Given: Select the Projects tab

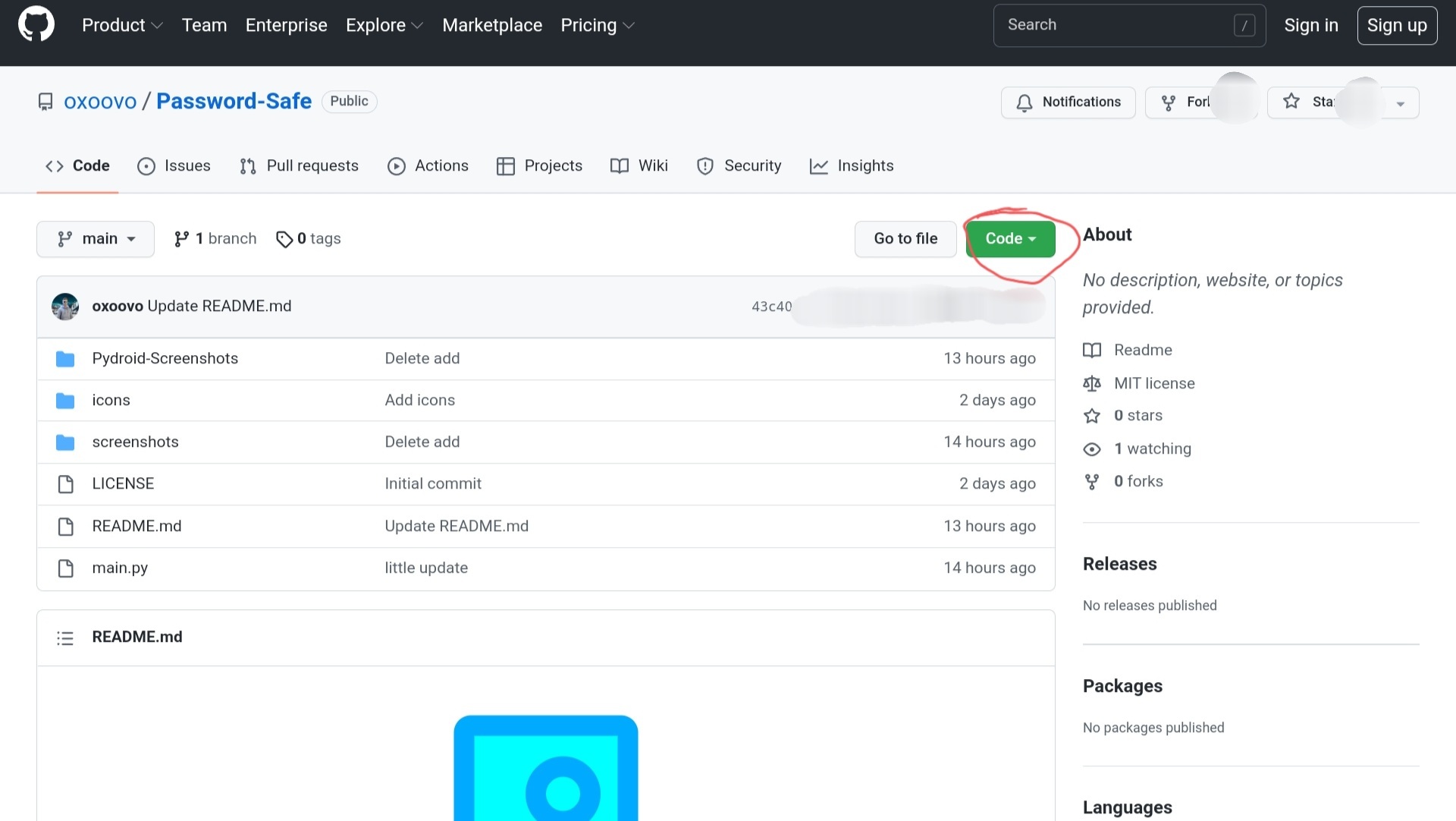Looking at the screenshot, I should (553, 165).
